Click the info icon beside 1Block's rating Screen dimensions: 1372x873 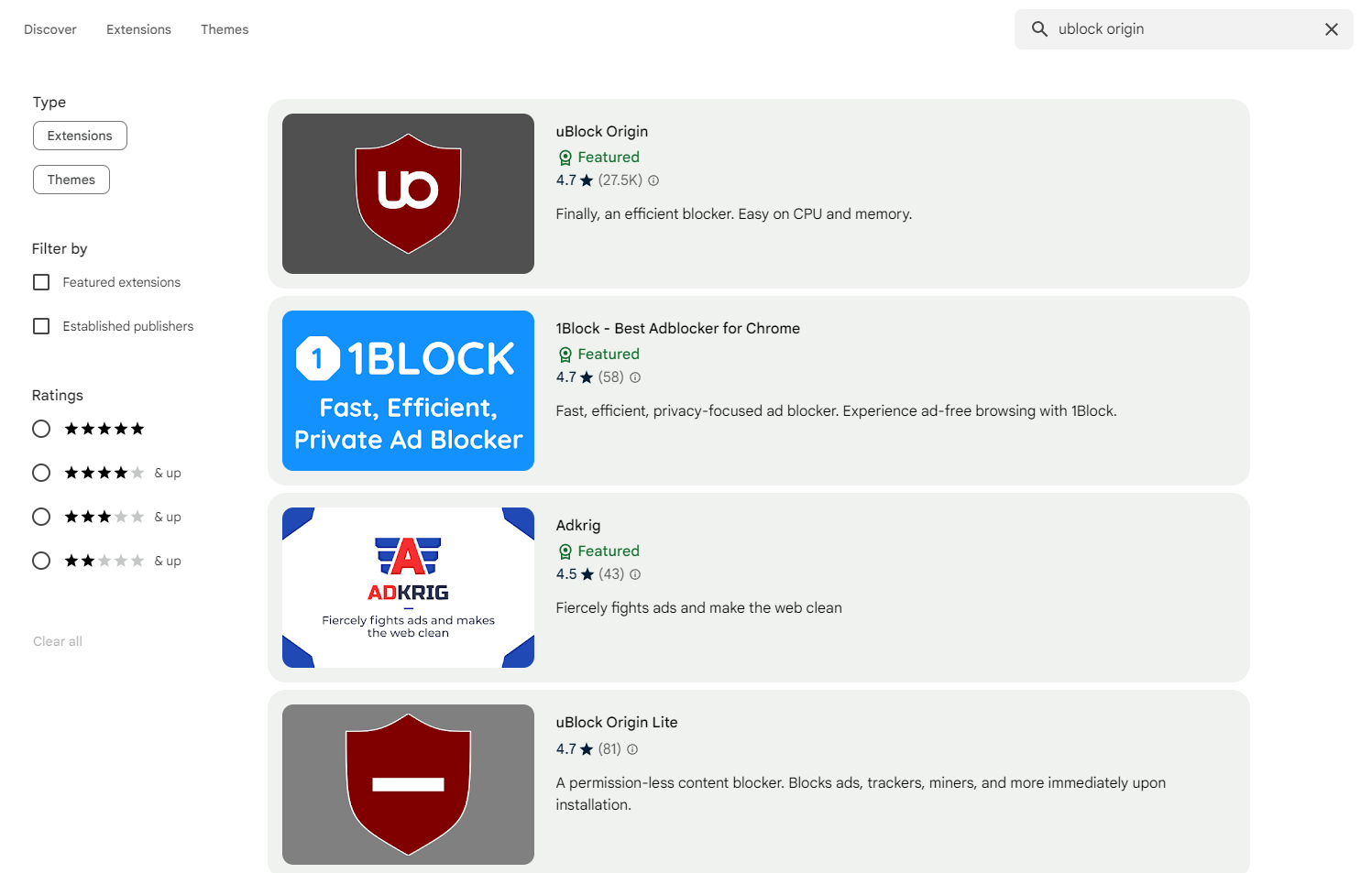(x=634, y=377)
